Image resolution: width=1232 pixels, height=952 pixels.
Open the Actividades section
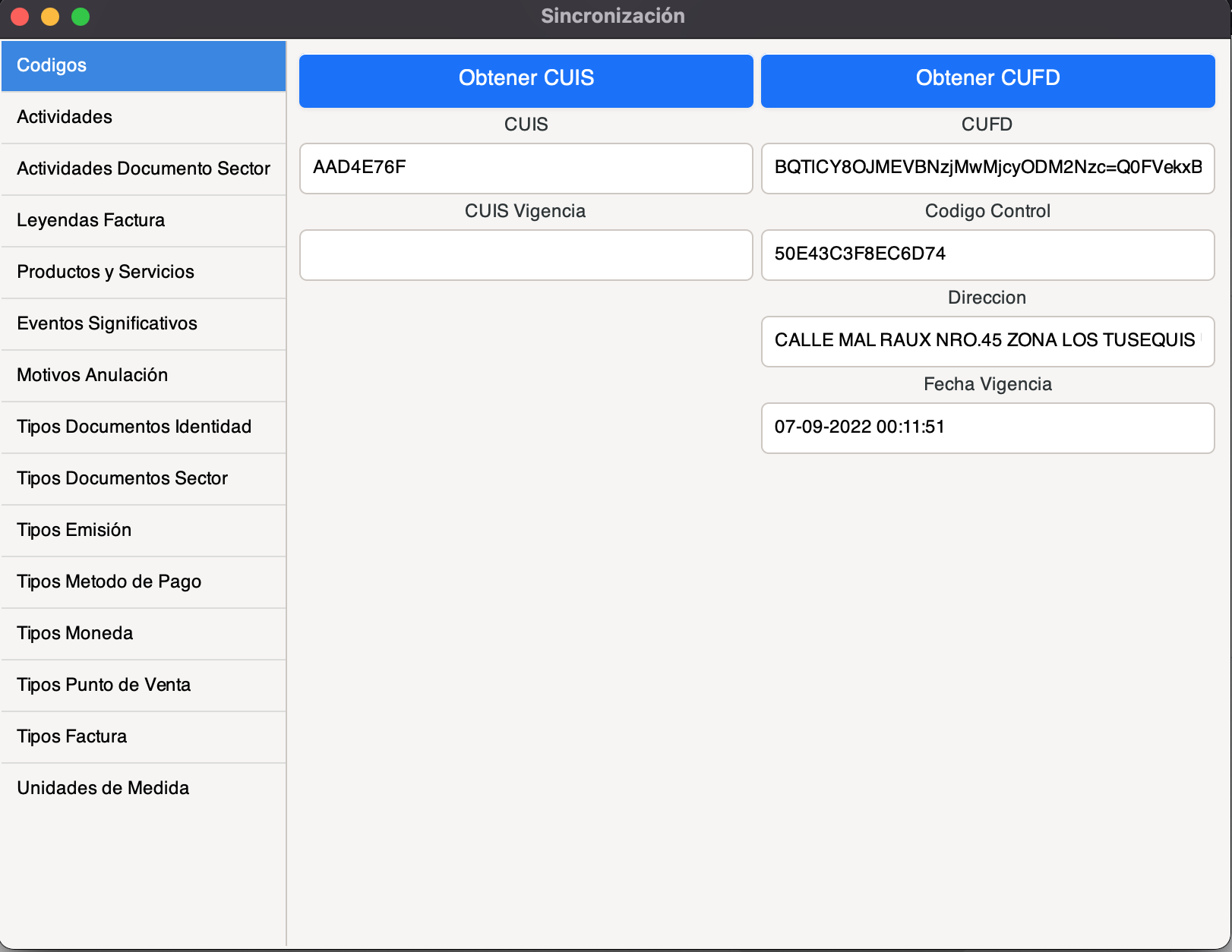pos(143,118)
